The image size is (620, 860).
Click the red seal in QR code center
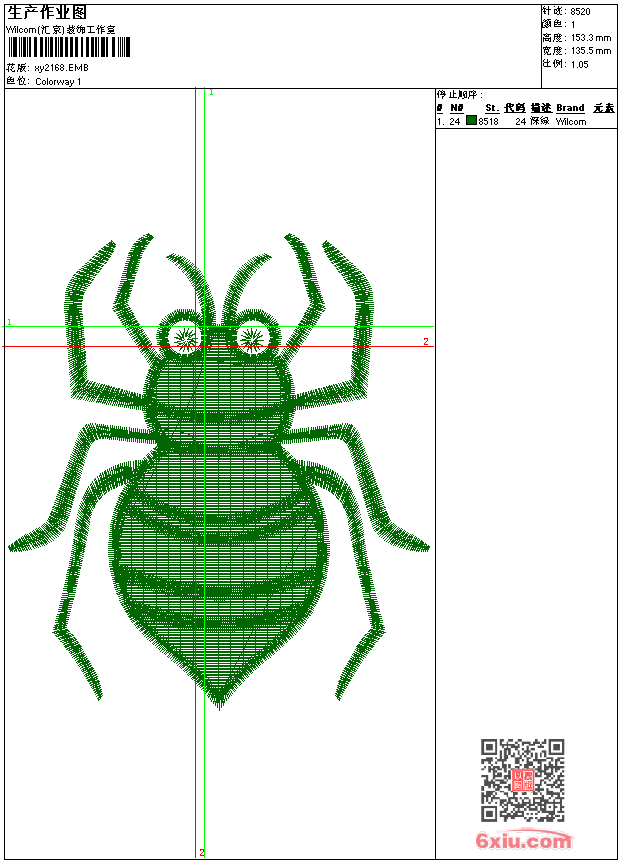click(522, 781)
